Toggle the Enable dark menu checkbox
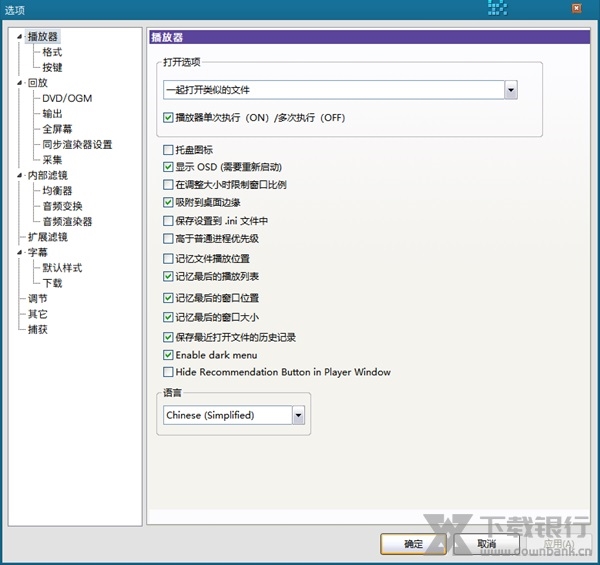600x565 pixels. [x=168, y=355]
